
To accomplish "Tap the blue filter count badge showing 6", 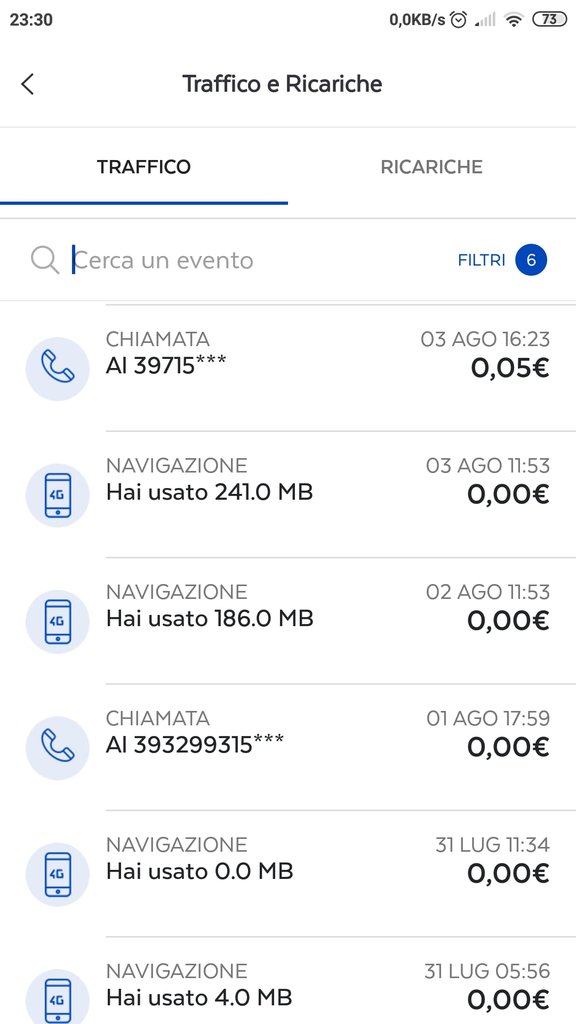I will 531,260.
